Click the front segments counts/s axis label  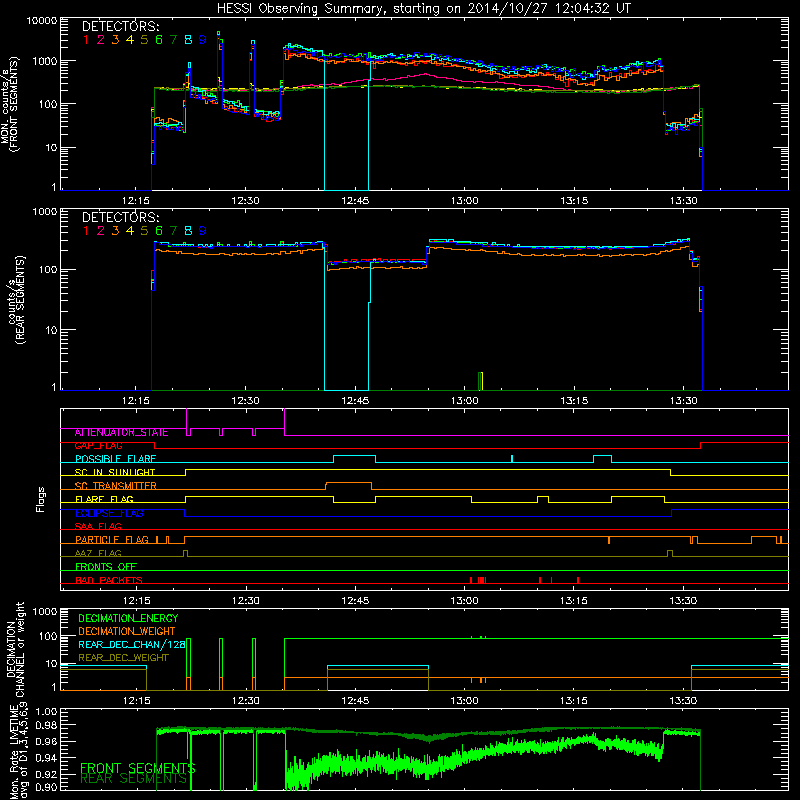[9, 104]
